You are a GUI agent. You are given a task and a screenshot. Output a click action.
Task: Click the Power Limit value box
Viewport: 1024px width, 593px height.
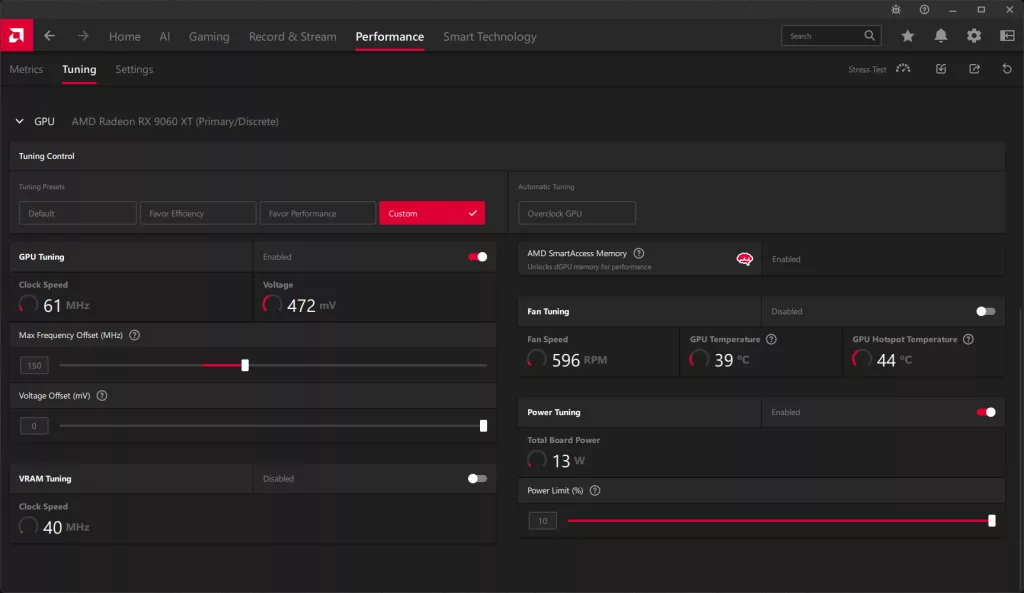[x=543, y=521]
